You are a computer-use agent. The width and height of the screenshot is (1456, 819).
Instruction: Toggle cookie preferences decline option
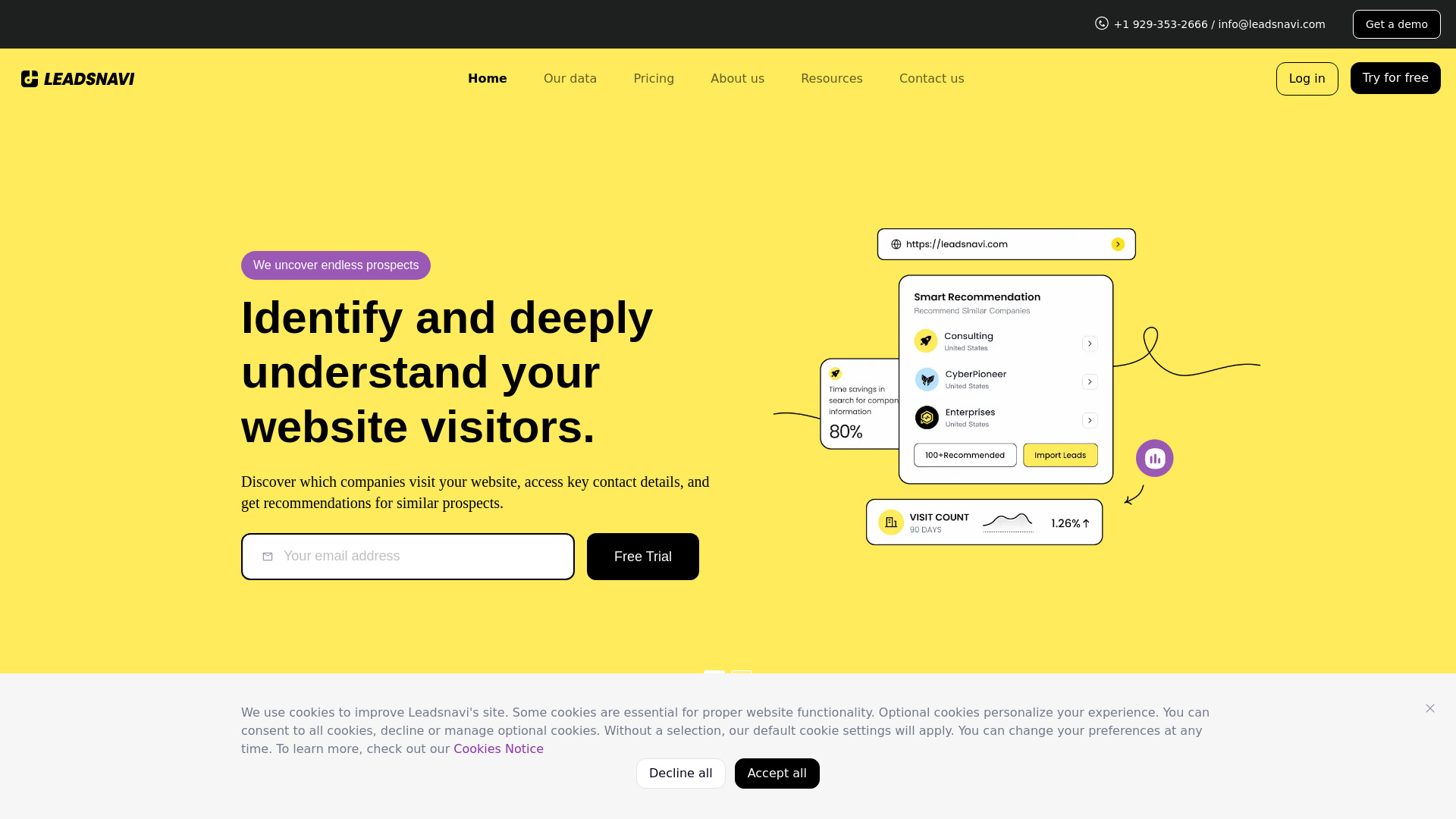680,773
